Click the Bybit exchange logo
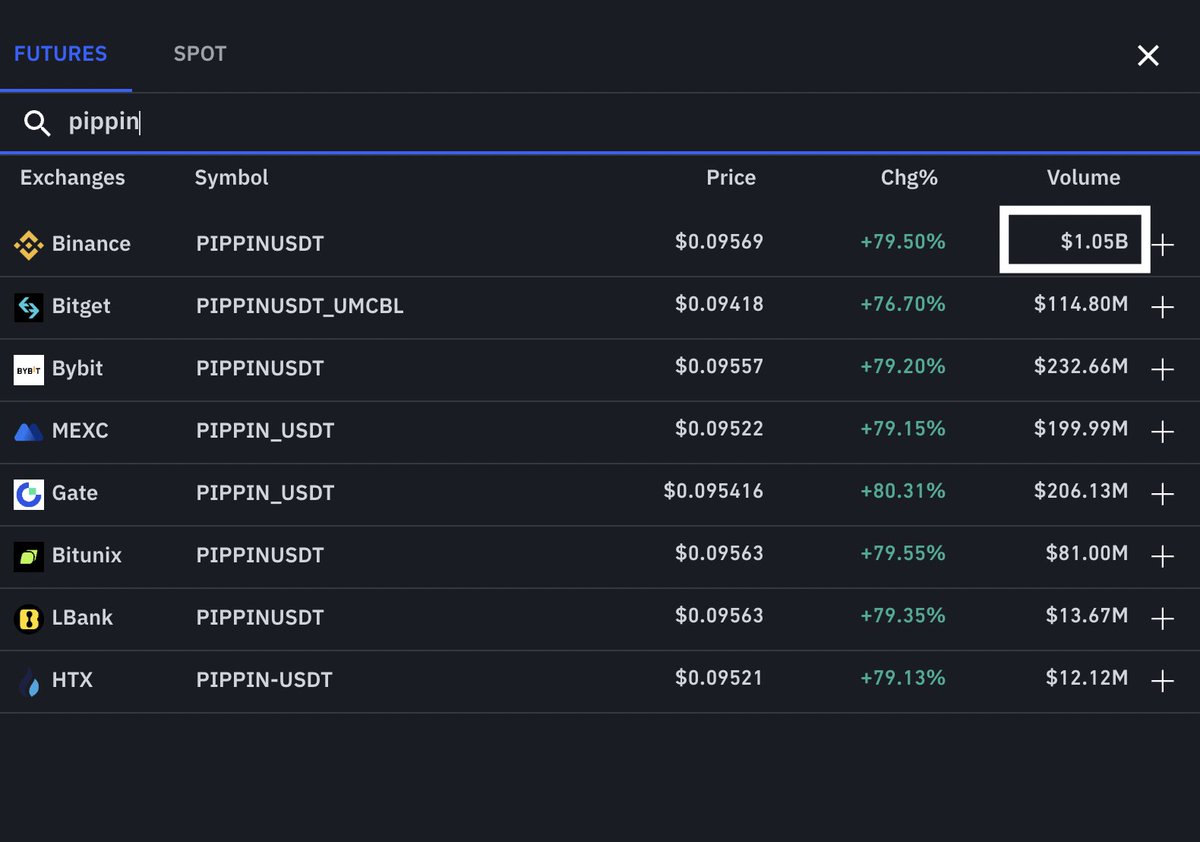 click(27, 368)
